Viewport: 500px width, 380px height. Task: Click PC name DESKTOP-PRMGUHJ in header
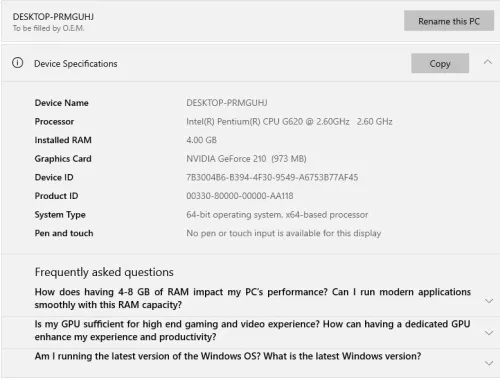53,17
